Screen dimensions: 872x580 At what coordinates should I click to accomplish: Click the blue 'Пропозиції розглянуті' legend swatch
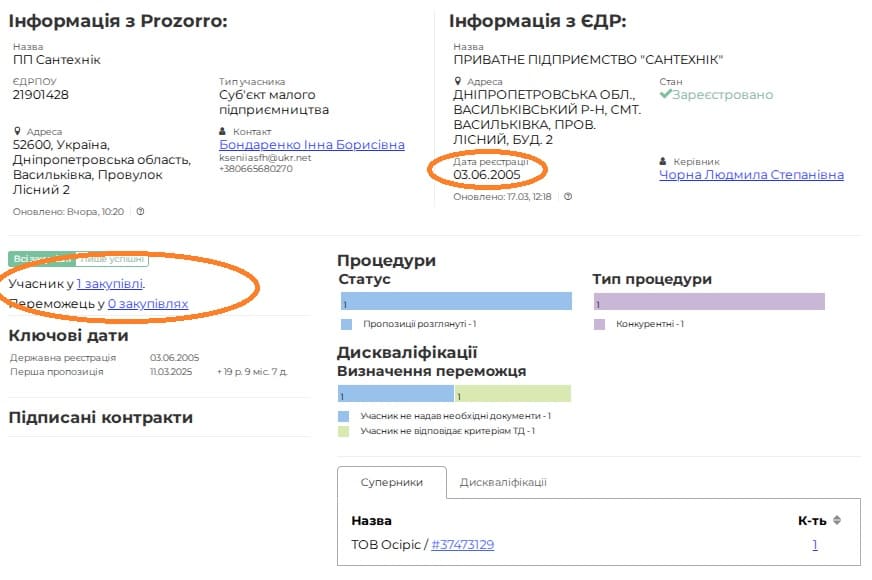click(347, 325)
